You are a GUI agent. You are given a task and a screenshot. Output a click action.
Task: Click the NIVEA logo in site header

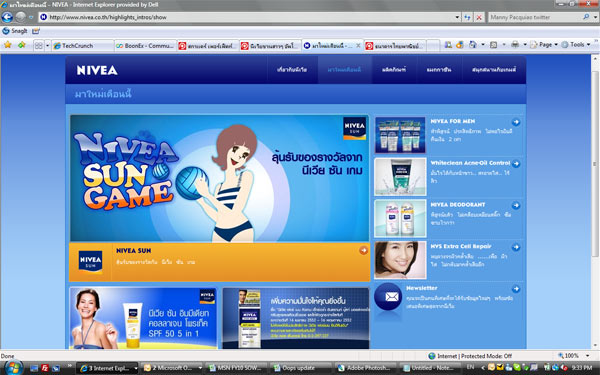(97, 70)
